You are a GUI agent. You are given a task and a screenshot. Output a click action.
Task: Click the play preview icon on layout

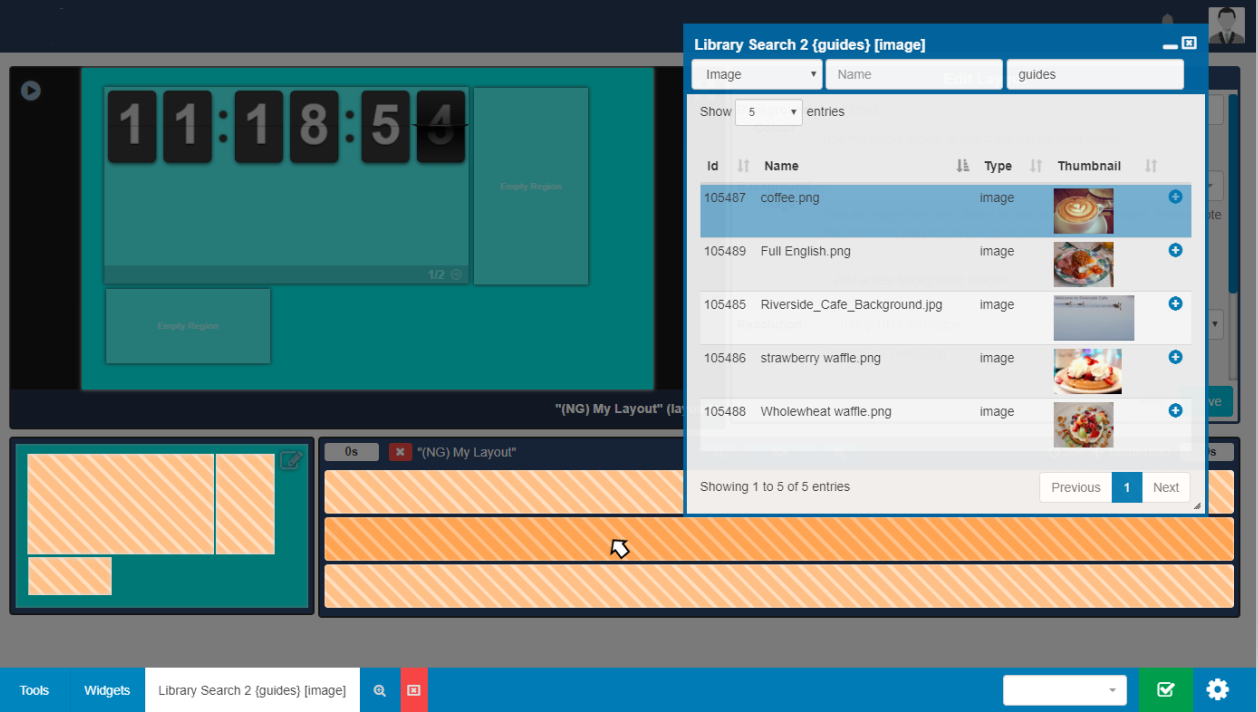click(x=31, y=91)
